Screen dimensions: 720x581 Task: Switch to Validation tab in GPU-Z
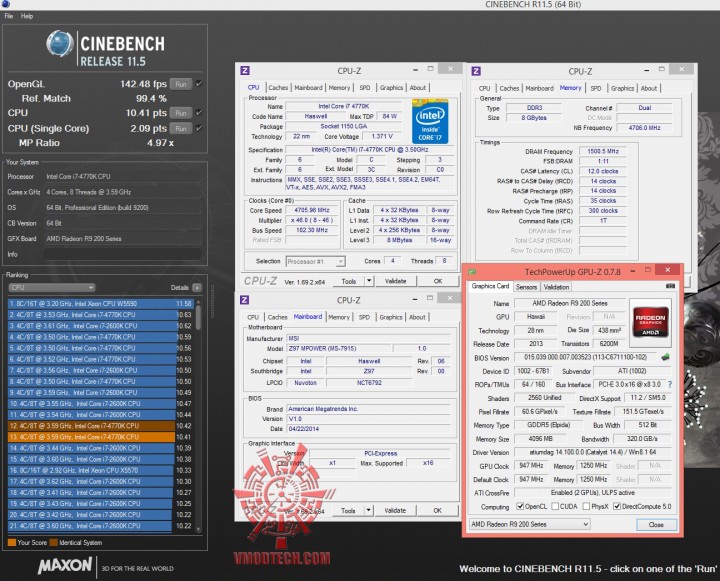click(x=556, y=287)
